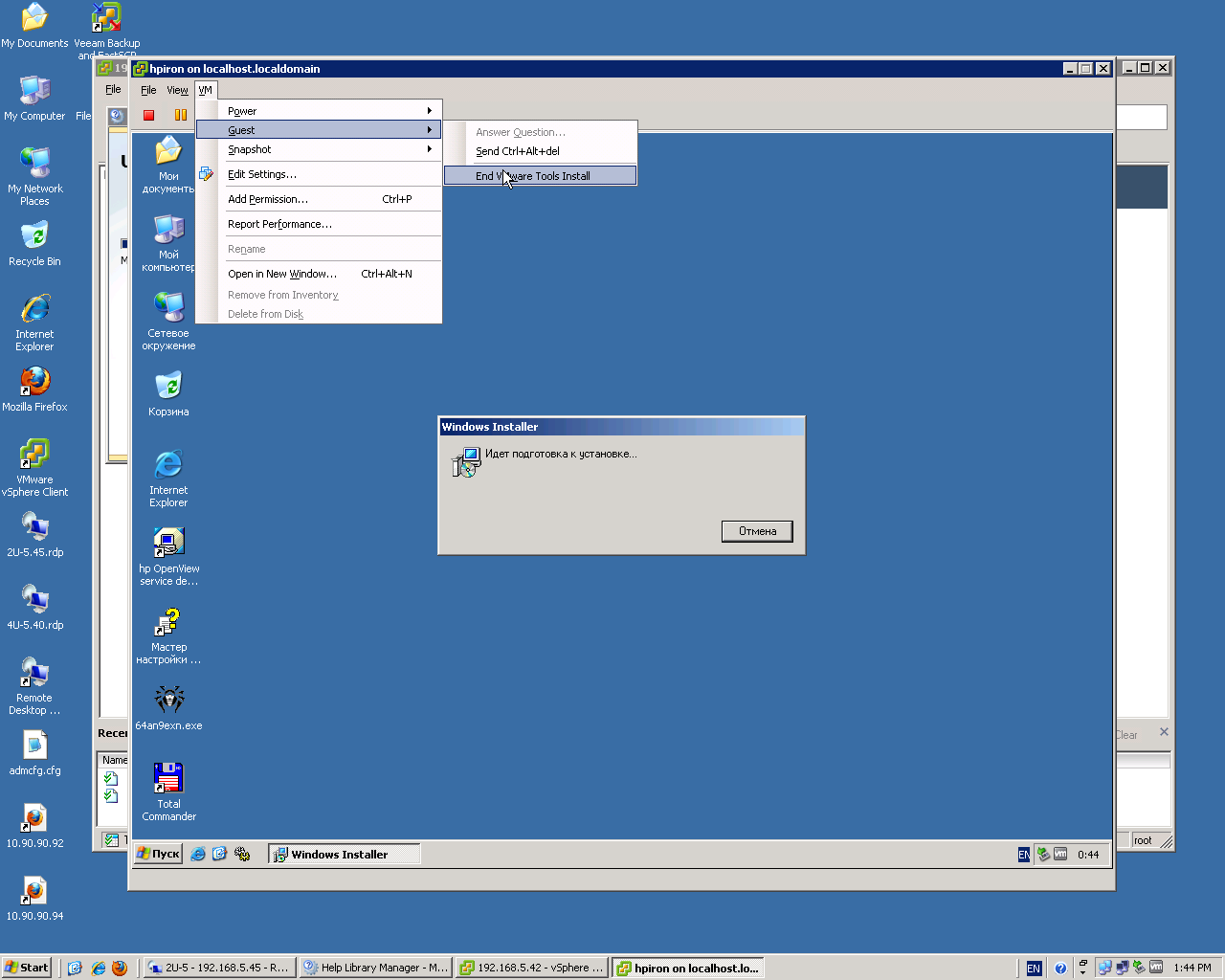Click Internet Explorer icon next to Пуск button
This screenshot has height=980, width=1225.
(x=198, y=854)
